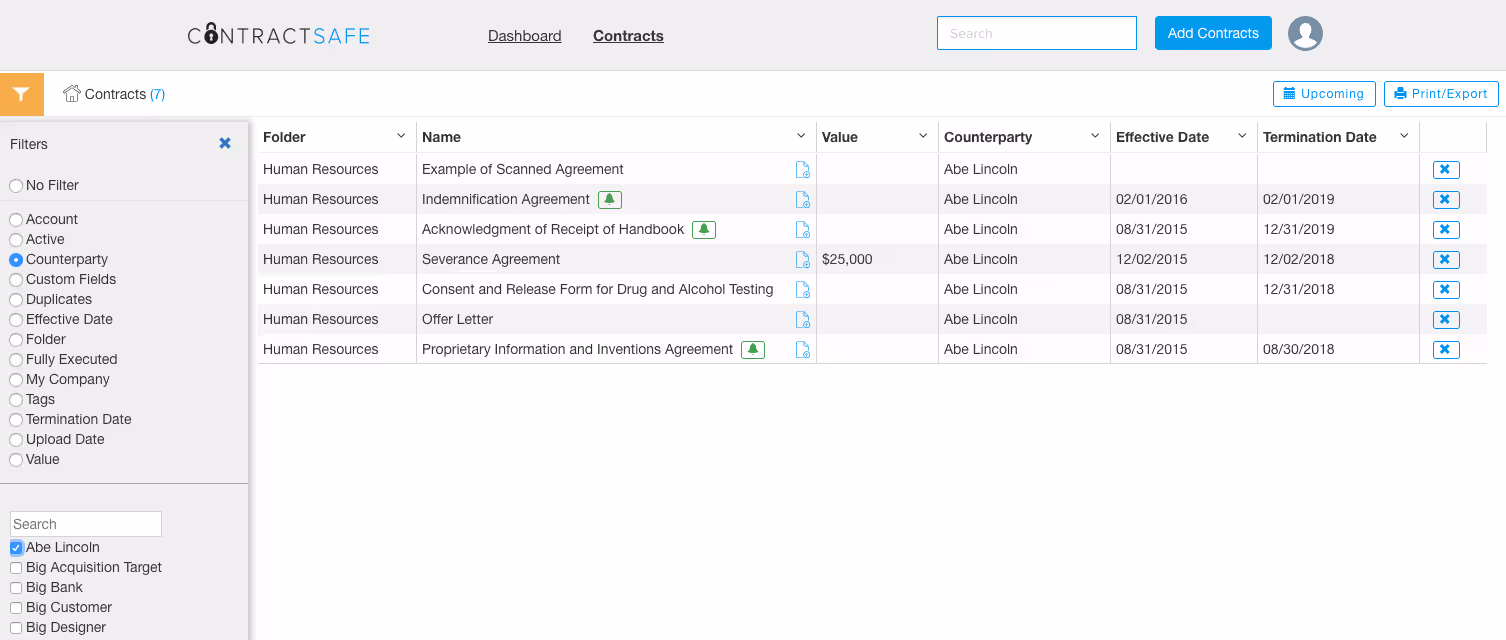Click the reminder icon beside Acknowledgment of Receipt of Handbook
This screenshot has height=640, width=1506.
coord(703,229)
